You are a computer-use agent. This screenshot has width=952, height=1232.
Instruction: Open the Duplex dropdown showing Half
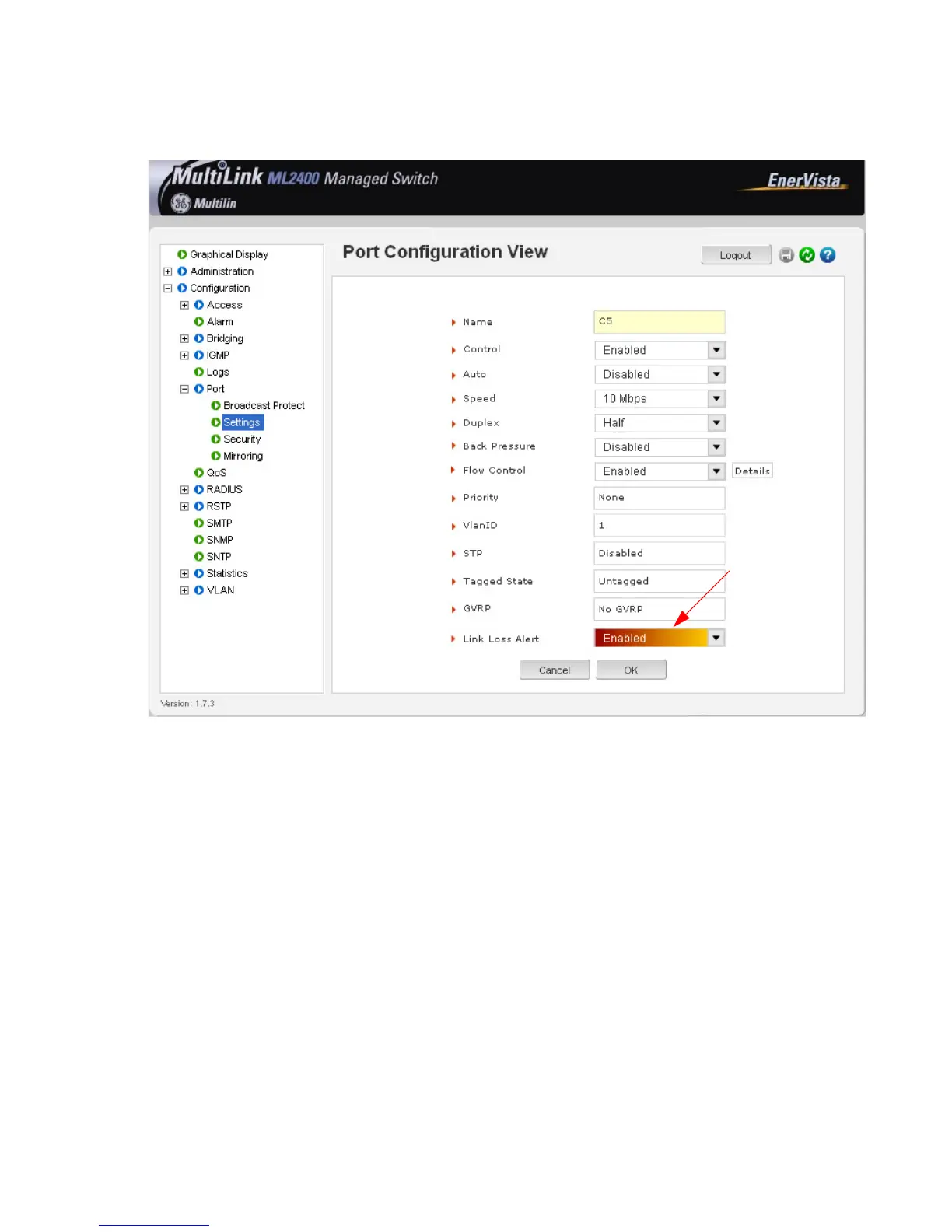point(660,422)
